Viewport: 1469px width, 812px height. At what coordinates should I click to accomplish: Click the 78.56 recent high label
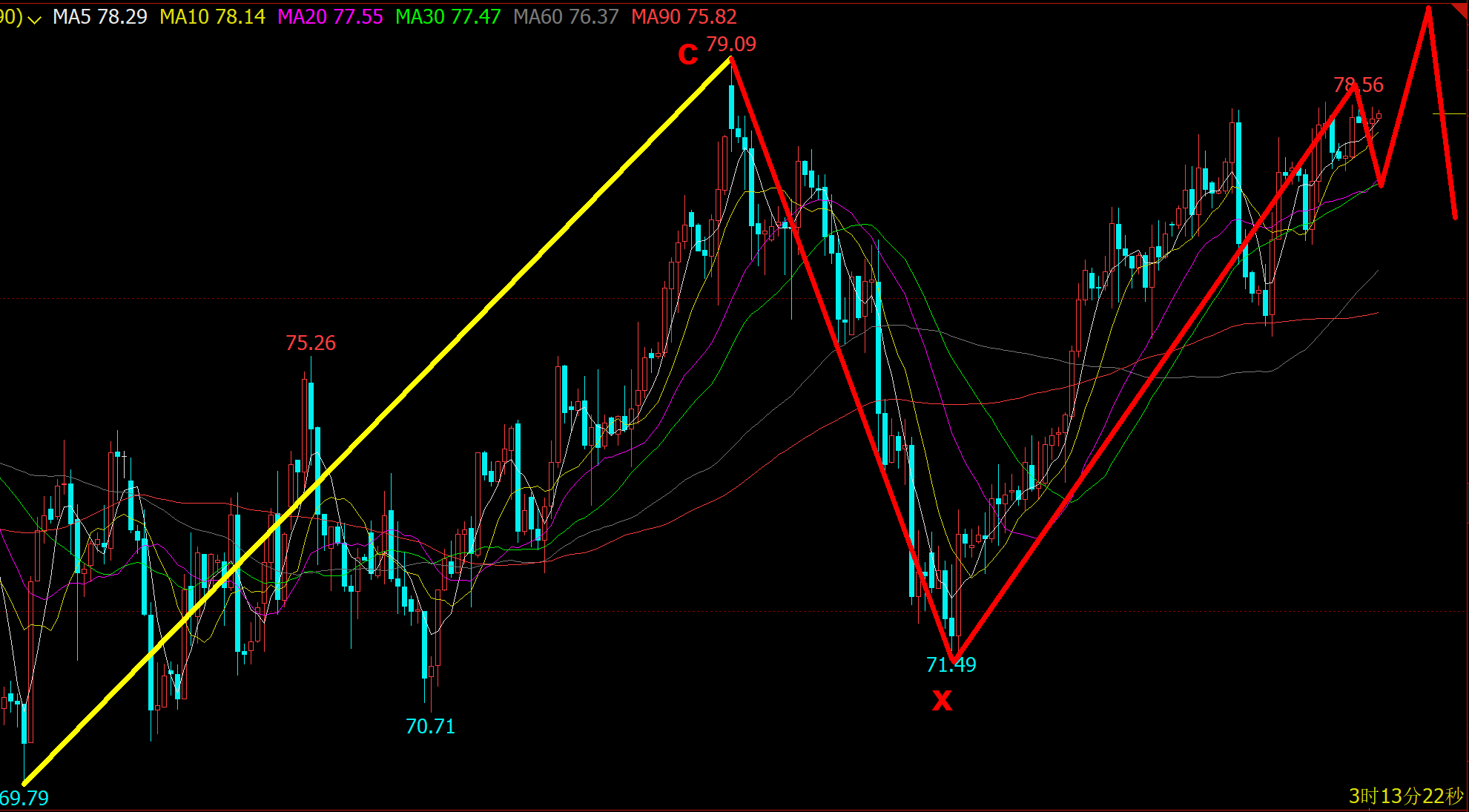[x=1359, y=85]
